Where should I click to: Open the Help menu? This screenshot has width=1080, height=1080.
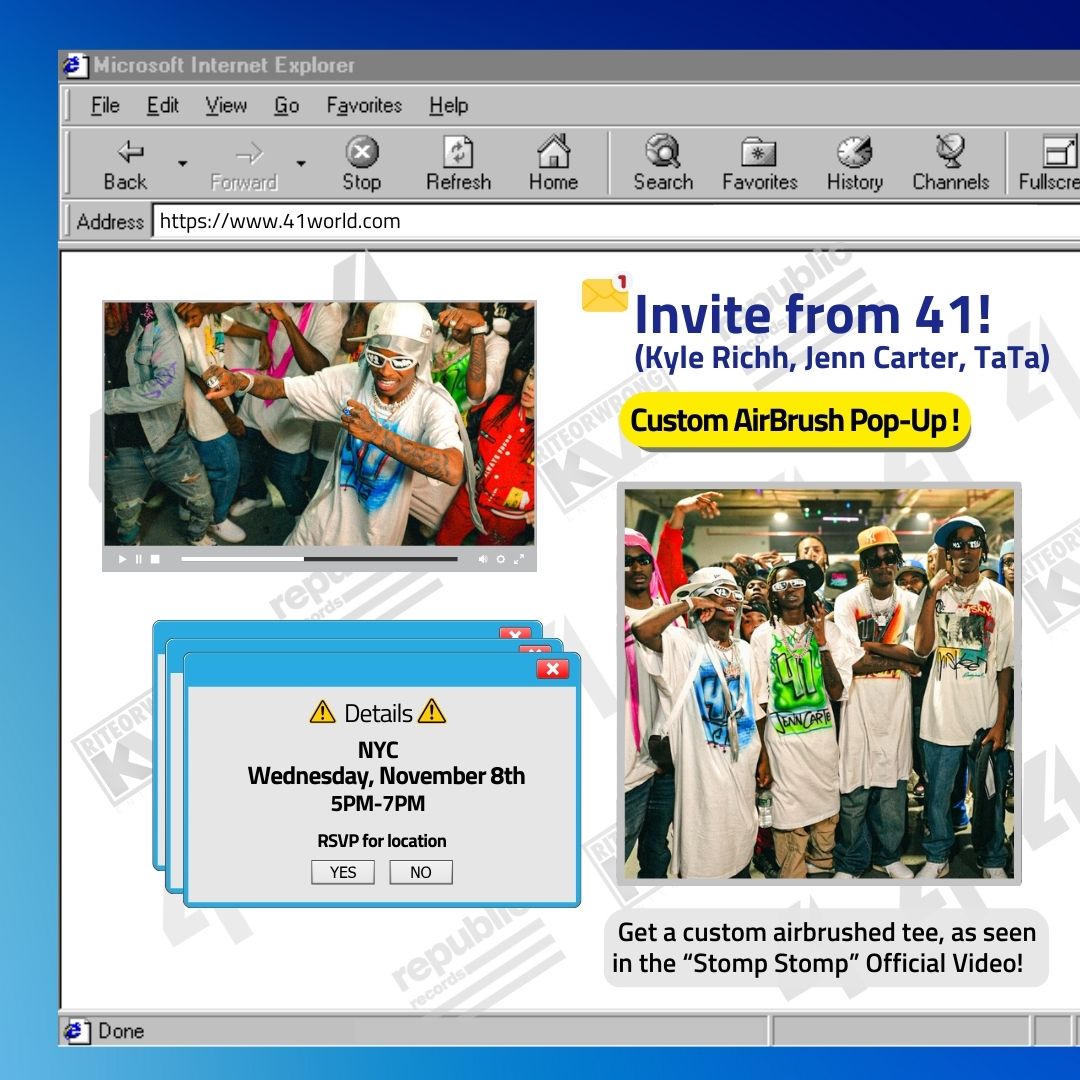[x=448, y=105]
